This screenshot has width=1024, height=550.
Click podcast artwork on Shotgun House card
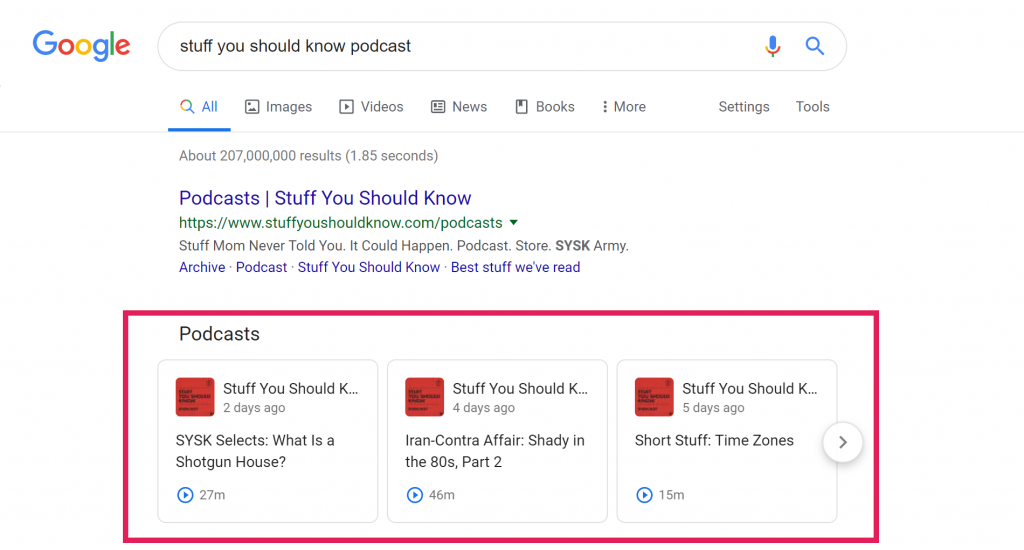click(x=195, y=396)
